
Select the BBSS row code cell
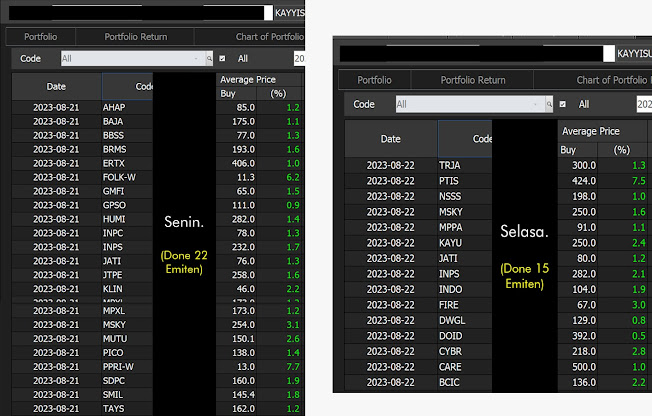coord(127,135)
